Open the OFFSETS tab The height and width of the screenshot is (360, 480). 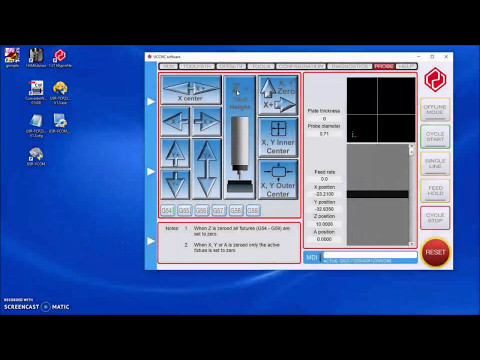click(x=231, y=66)
